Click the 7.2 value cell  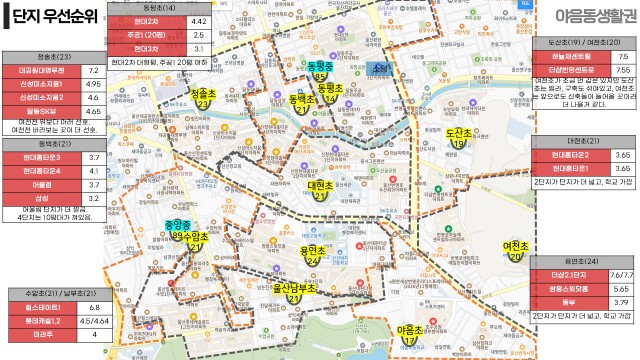click(93, 71)
